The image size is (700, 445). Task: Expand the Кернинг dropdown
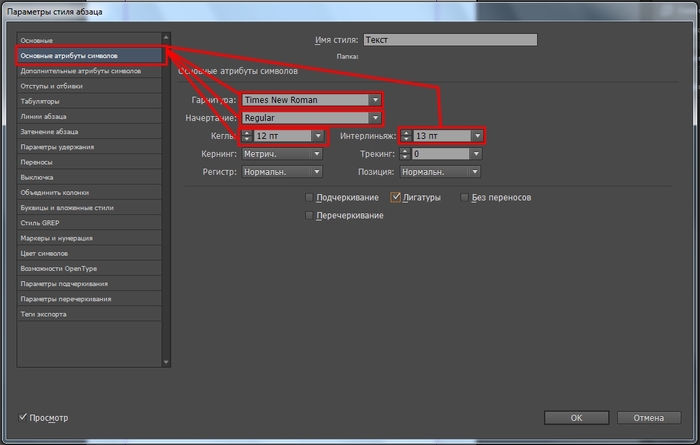pos(317,154)
